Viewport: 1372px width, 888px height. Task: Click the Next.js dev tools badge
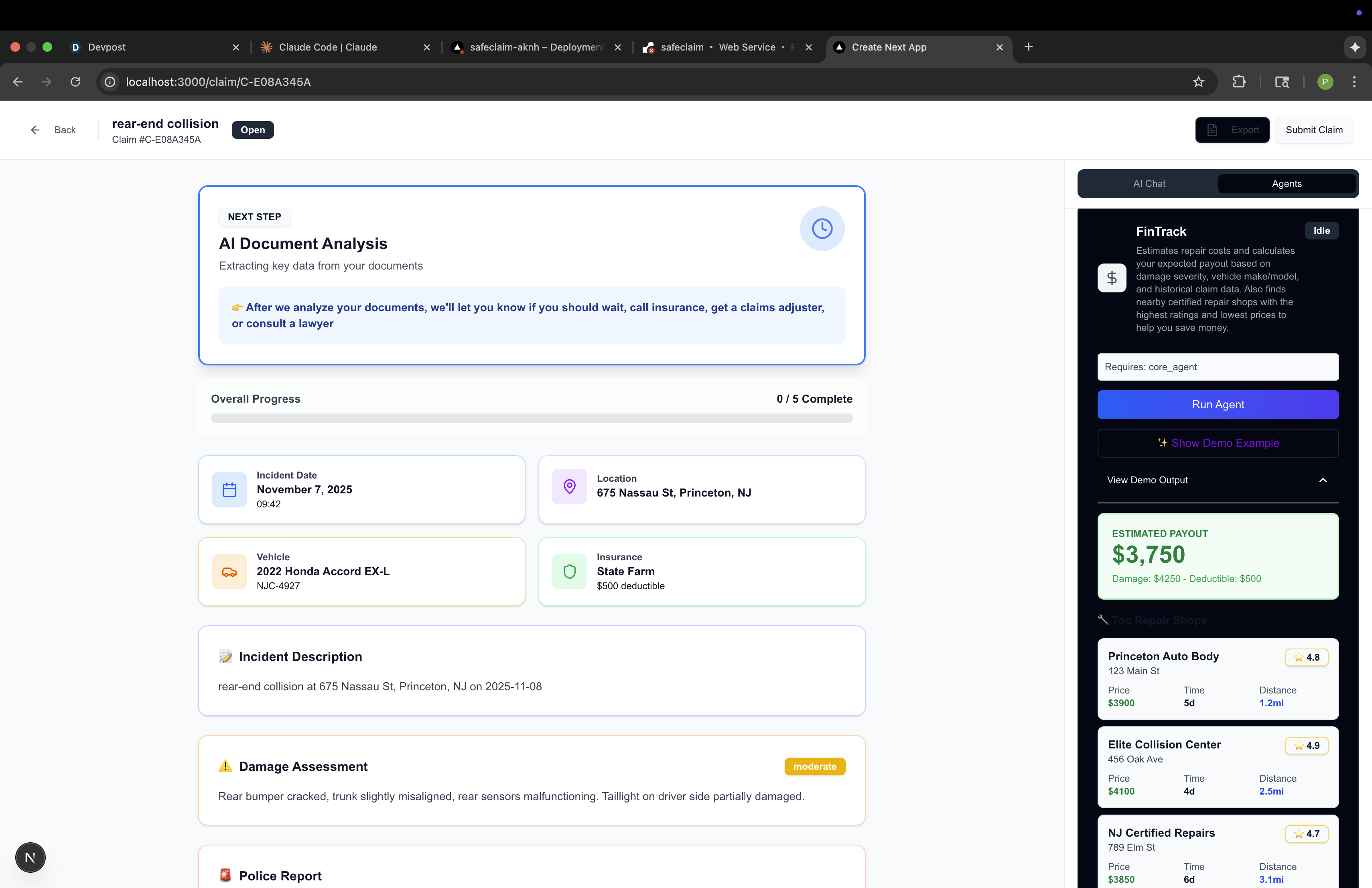pos(30,858)
